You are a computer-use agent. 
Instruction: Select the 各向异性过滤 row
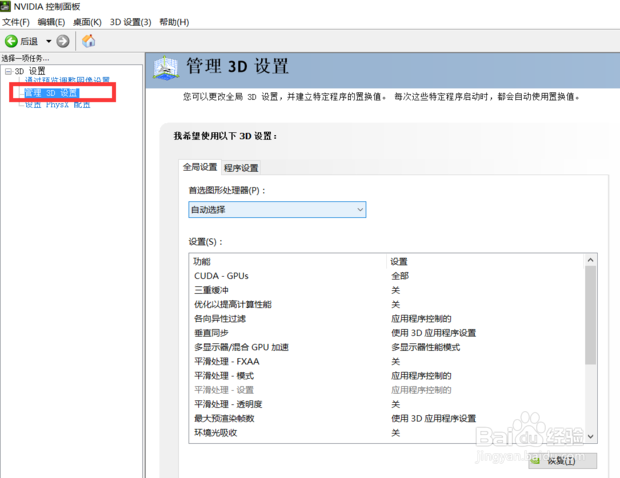pos(386,319)
